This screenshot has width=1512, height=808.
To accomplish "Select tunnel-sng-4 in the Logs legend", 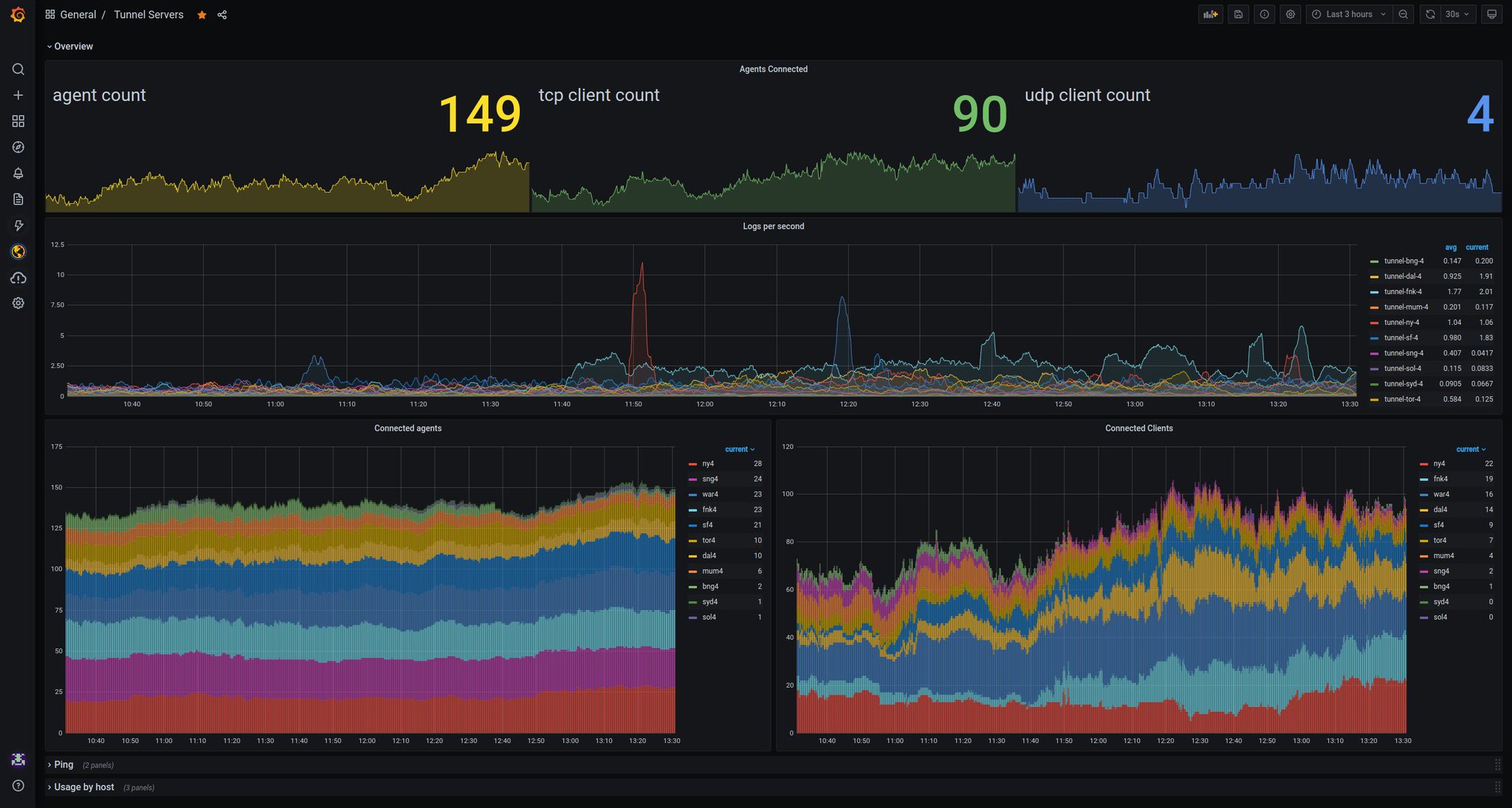I will 1403,354.
